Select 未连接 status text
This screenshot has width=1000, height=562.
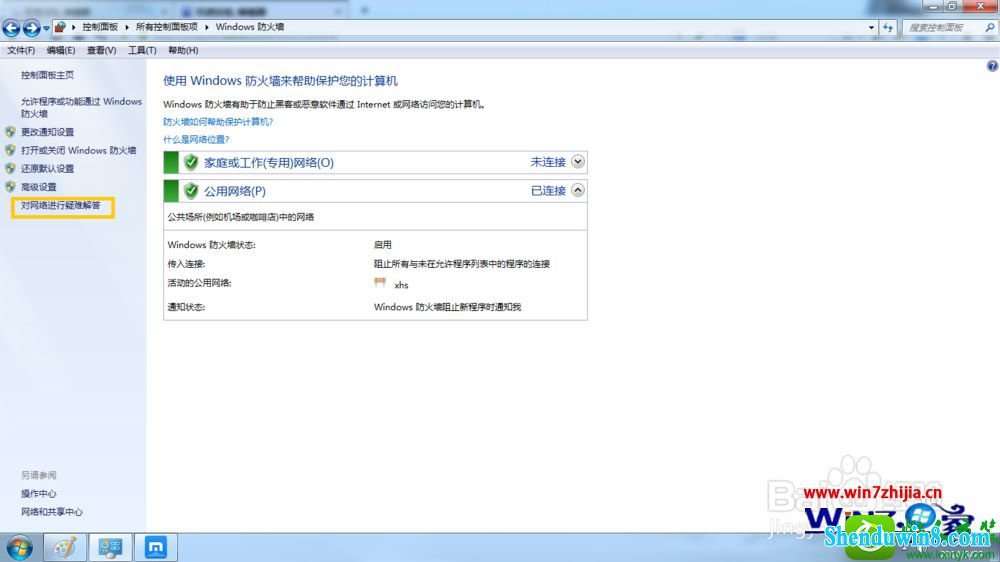[548, 163]
